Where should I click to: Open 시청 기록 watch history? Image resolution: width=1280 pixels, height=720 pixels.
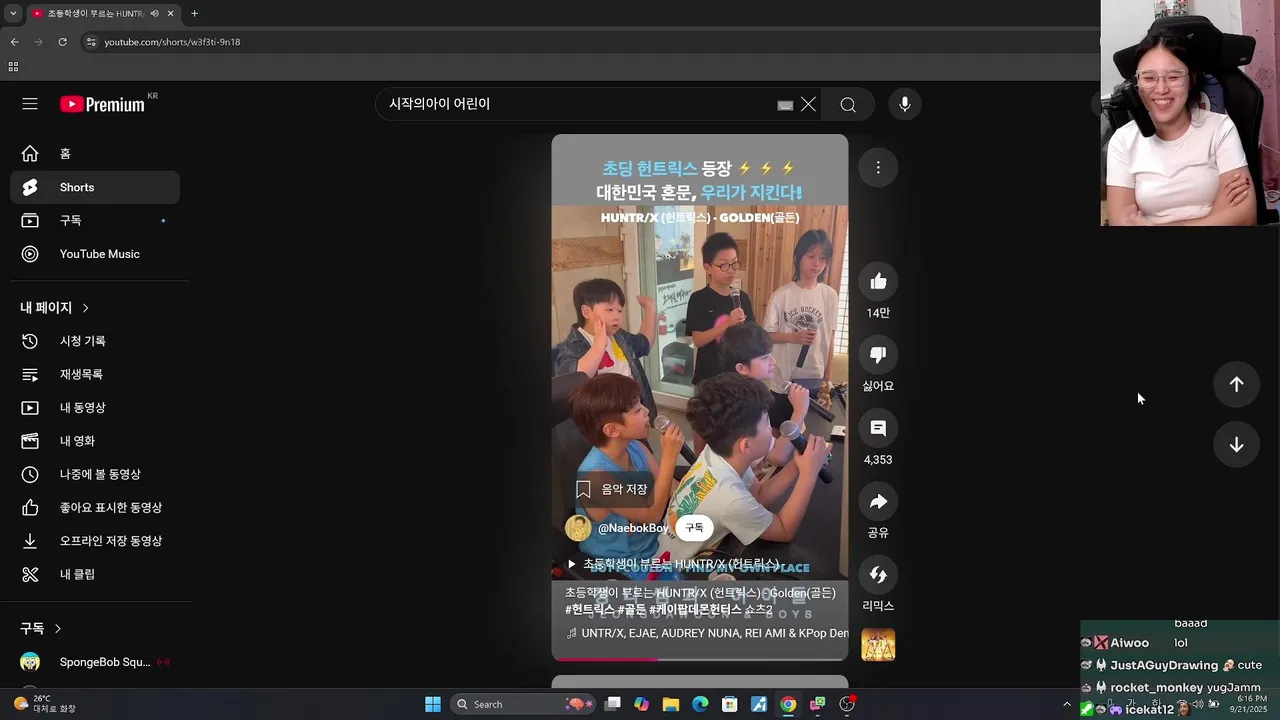pyautogui.click(x=95, y=341)
